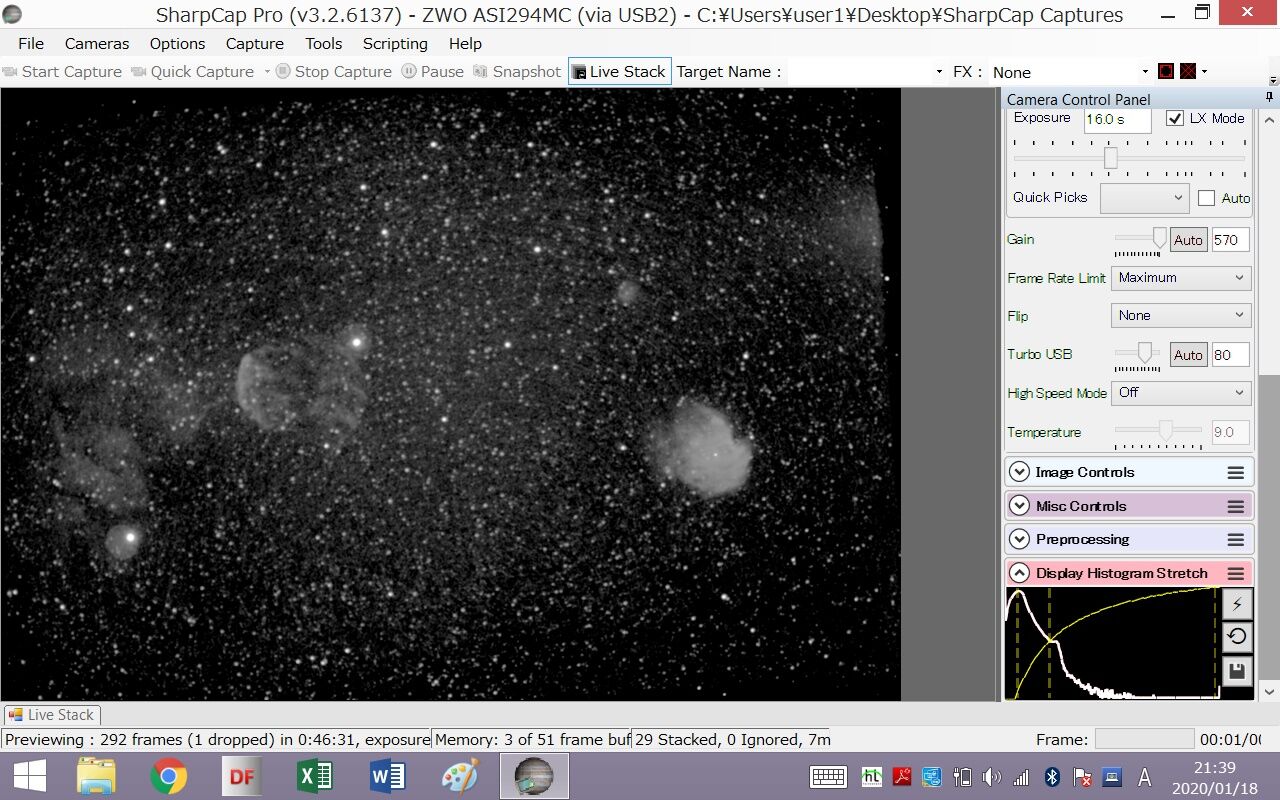Click the Exposure value input field
The width and height of the screenshot is (1280, 800).
pyautogui.click(x=1117, y=119)
